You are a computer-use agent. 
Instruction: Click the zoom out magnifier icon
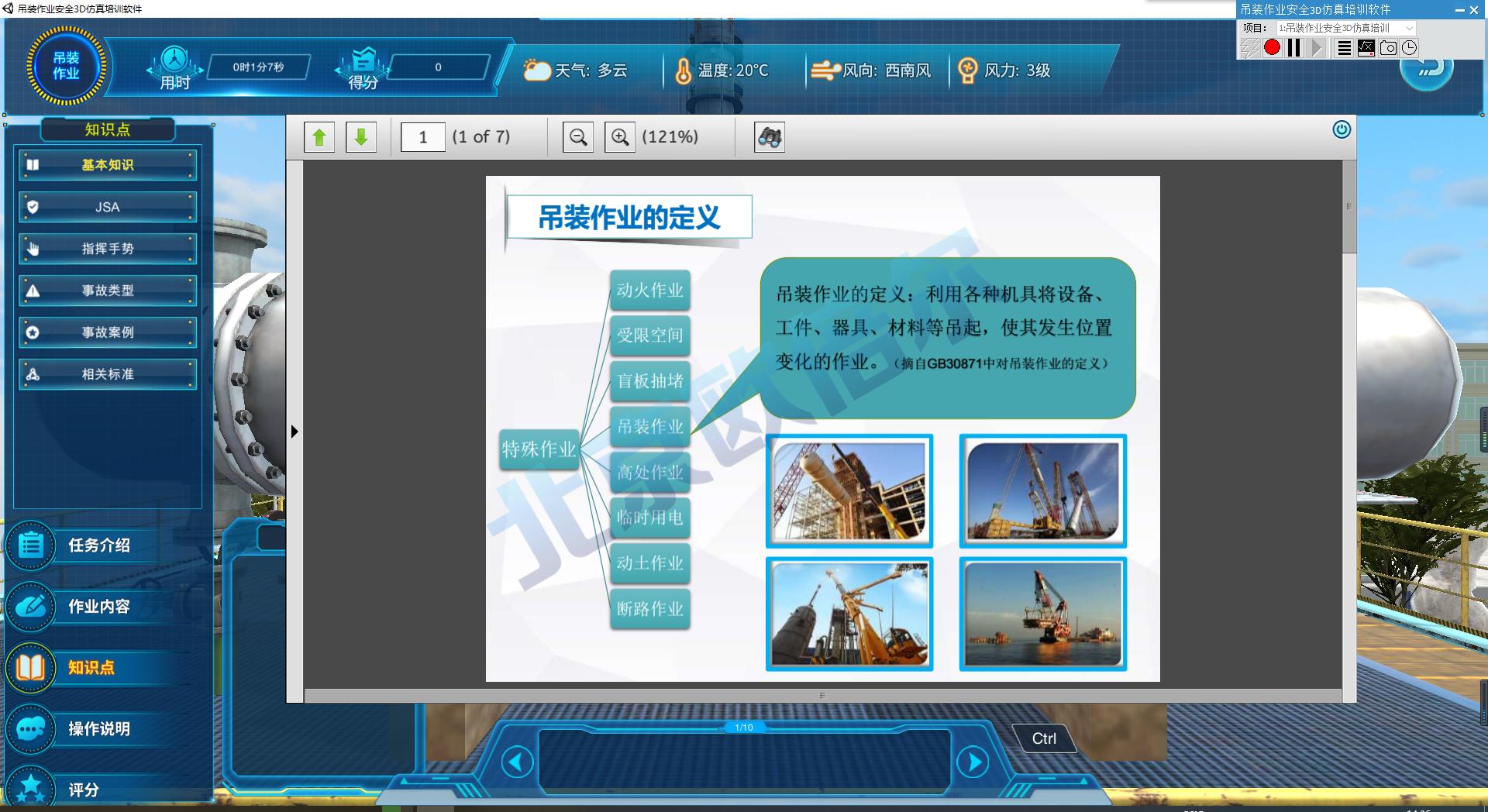[x=577, y=137]
